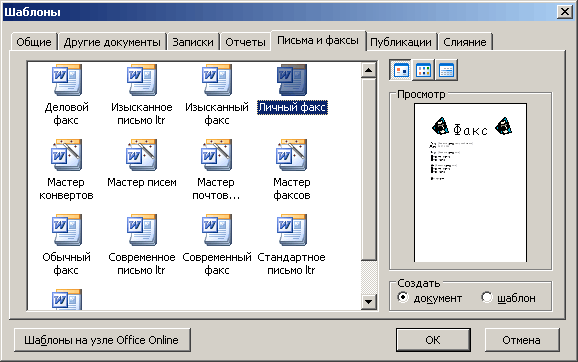Open the Другие документы tab
The width and height of the screenshot is (578, 362).
pyautogui.click(x=112, y=42)
